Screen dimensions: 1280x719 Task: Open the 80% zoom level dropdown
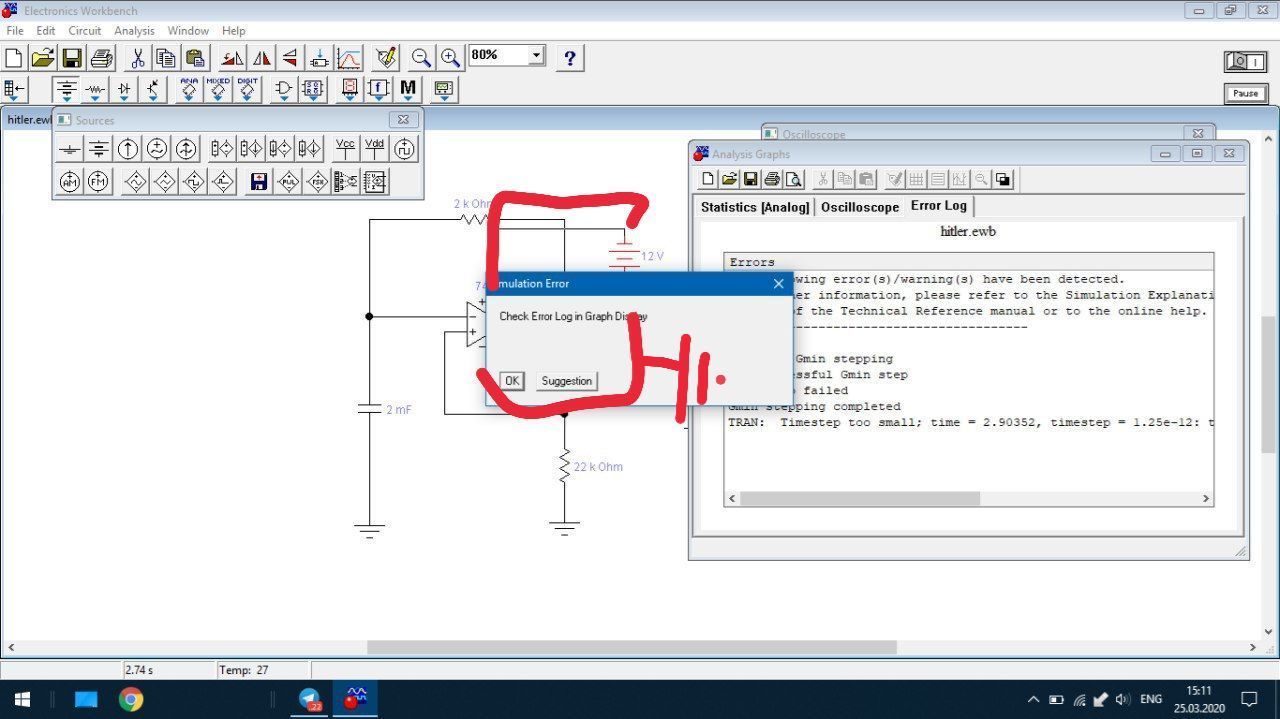click(x=537, y=55)
